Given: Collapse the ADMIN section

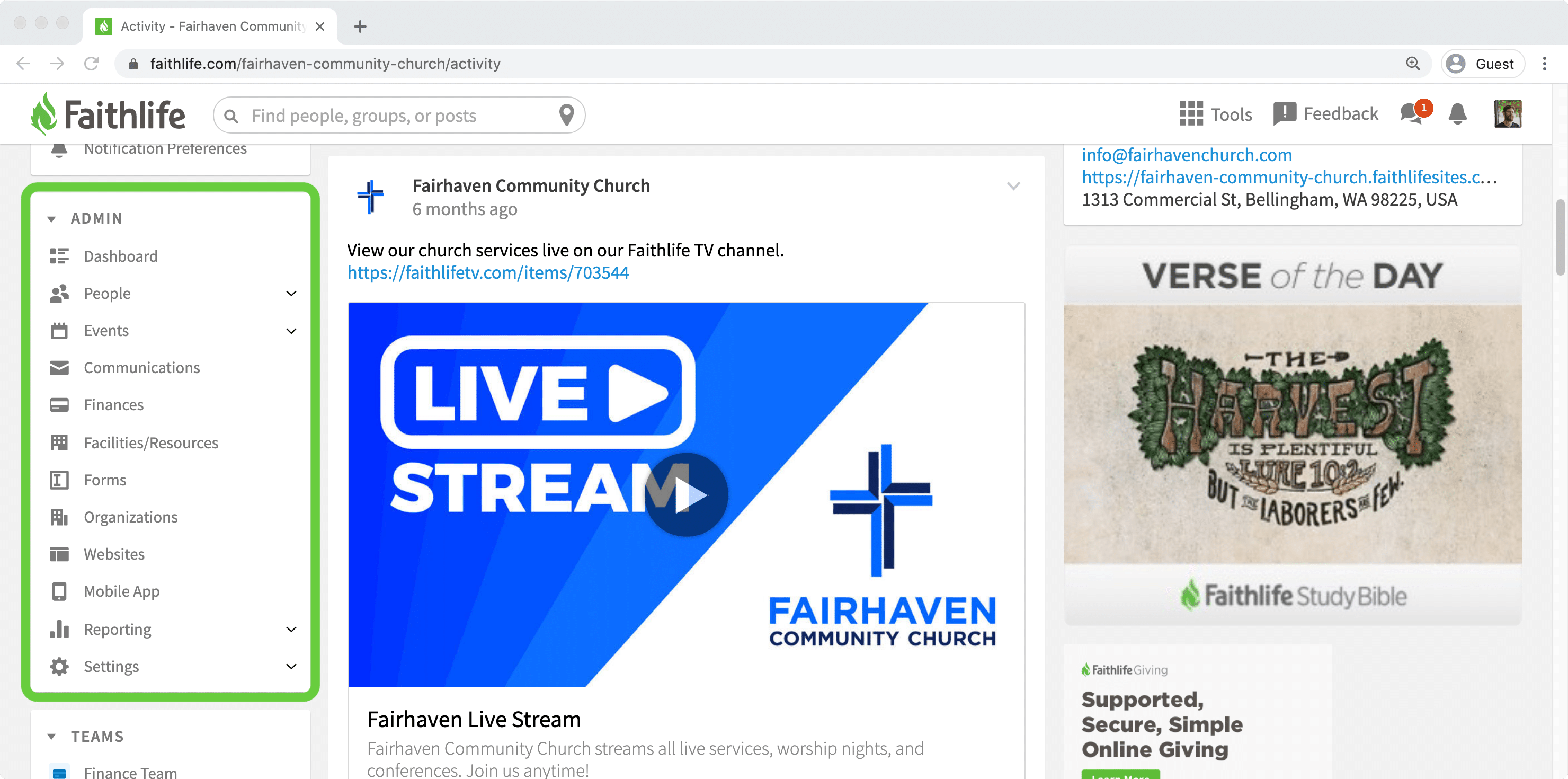Looking at the screenshot, I should [x=51, y=219].
